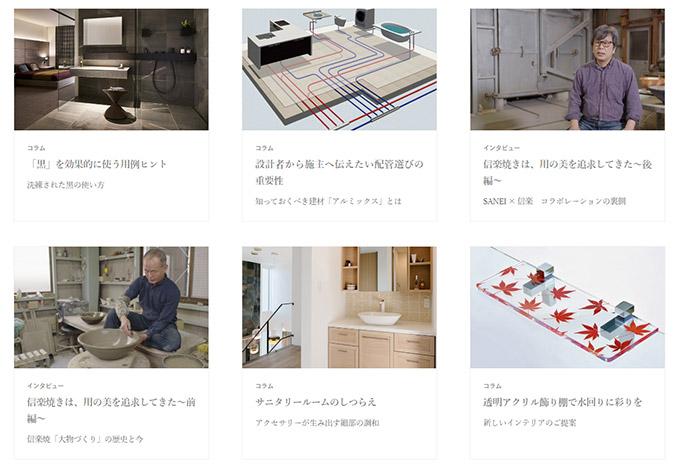Open the maple leaf acrylic shelf photo
This screenshot has height=471, width=680.
(567, 307)
